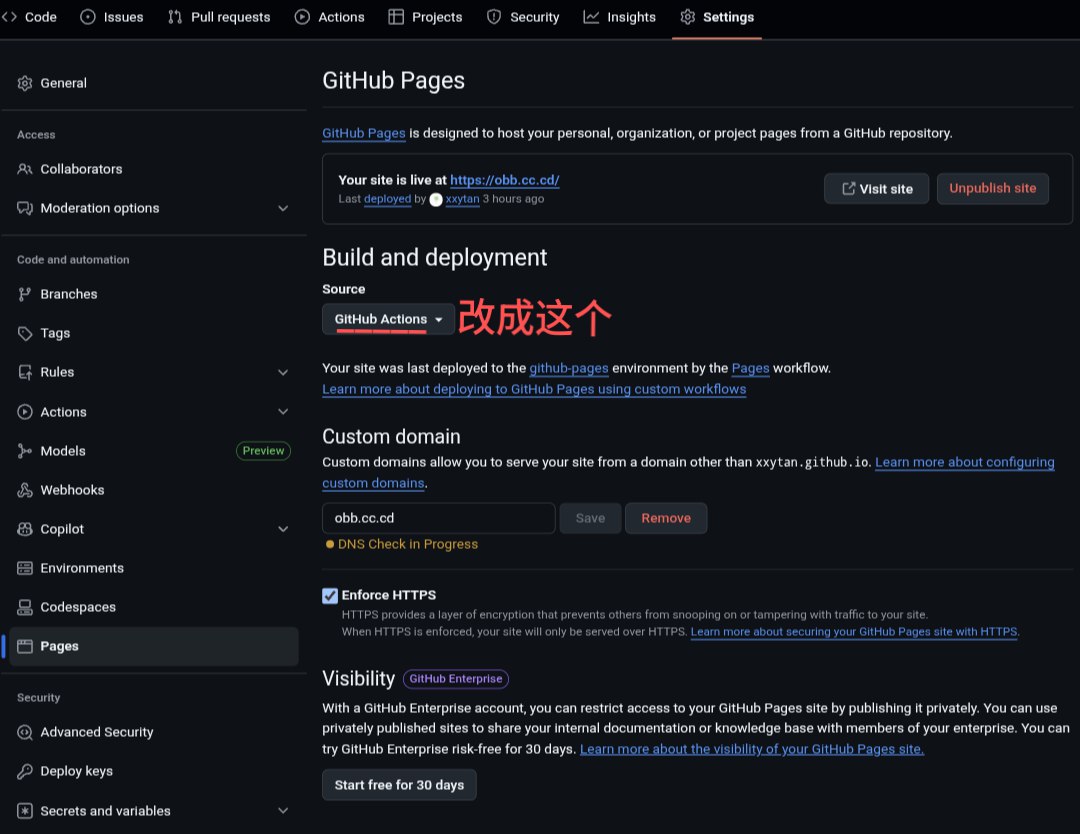Click the Codespaces icon in sidebar
This screenshot has width=1080, height=834.
[25, 607]
